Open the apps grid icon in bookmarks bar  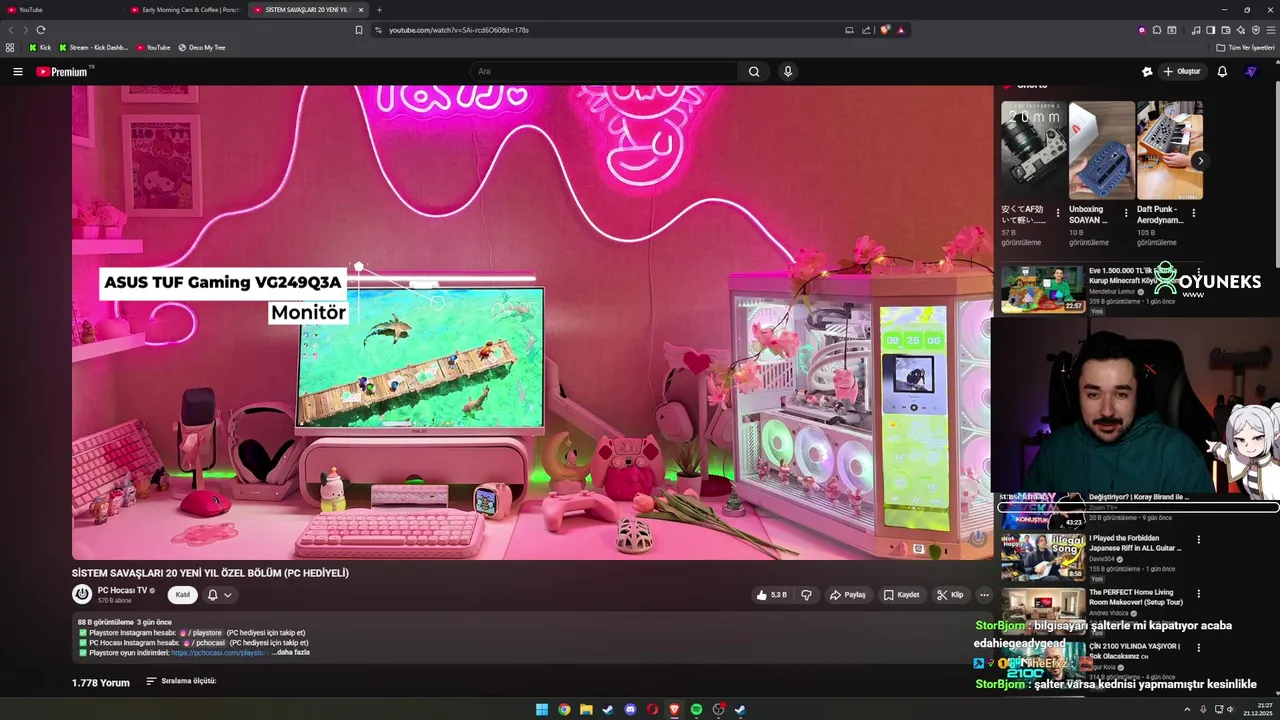click(10, 47)
